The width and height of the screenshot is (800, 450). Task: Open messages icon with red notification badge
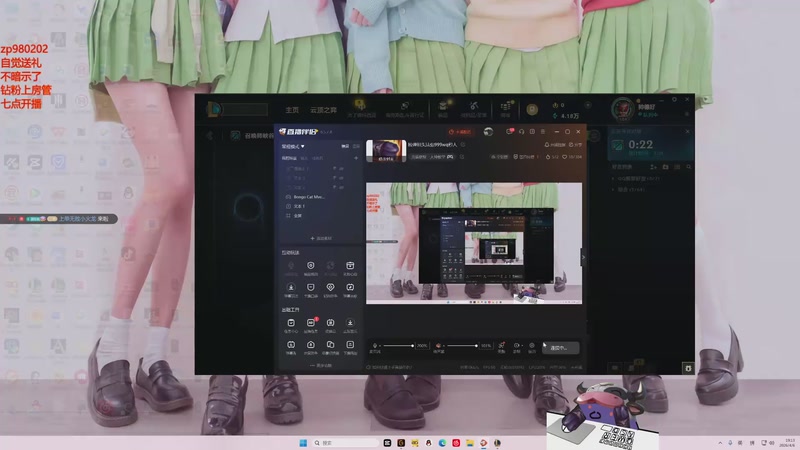point(510,132)
